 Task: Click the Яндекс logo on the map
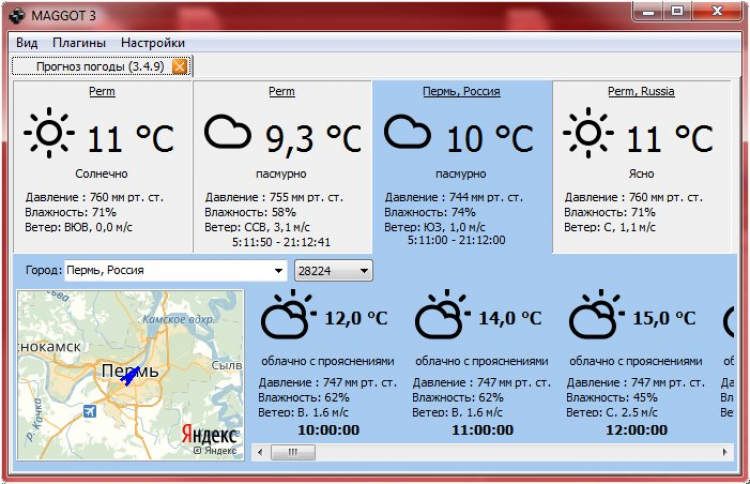point(209,435)
